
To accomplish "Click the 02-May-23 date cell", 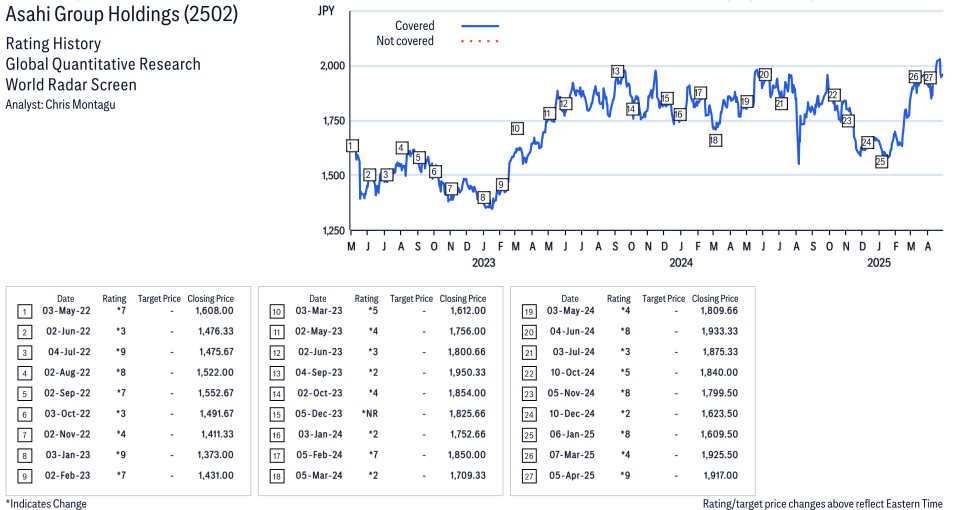I will tap(319, 332).
